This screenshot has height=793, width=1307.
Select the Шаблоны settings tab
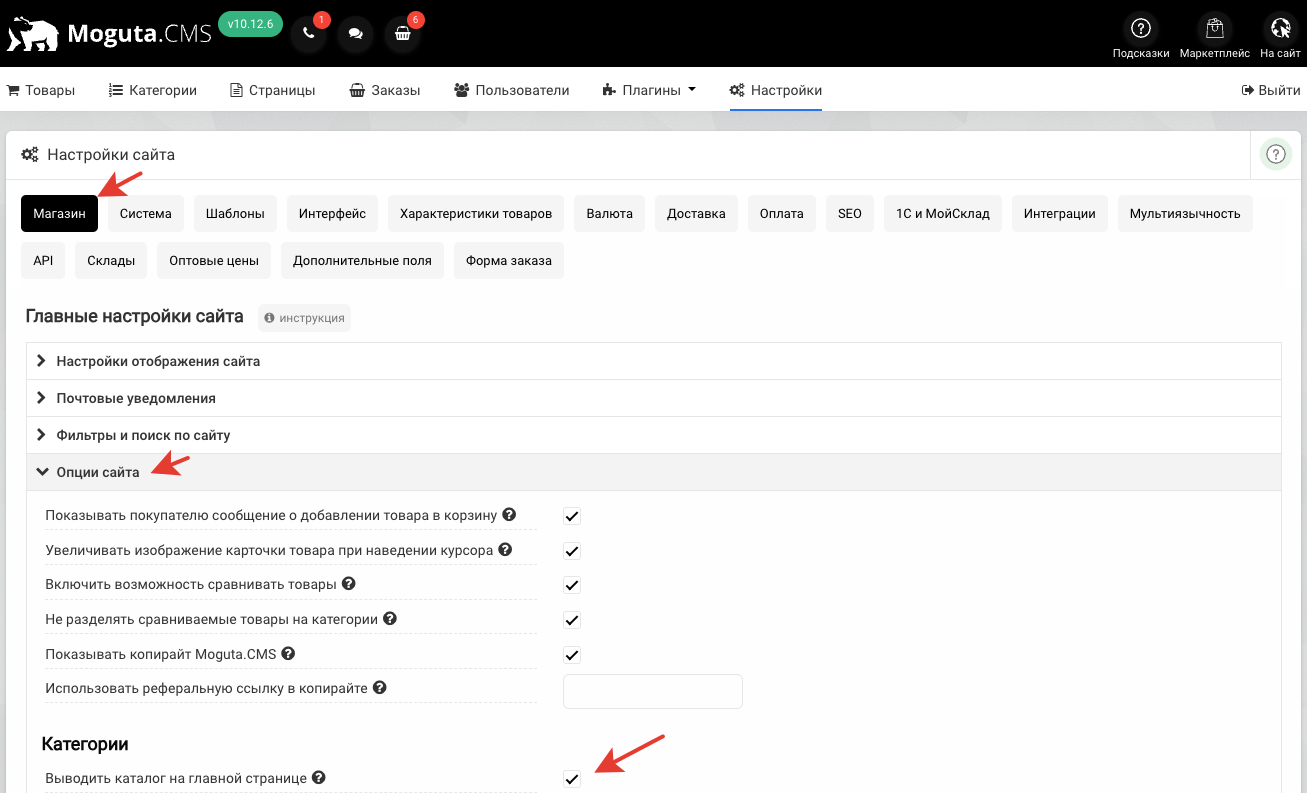235,214
